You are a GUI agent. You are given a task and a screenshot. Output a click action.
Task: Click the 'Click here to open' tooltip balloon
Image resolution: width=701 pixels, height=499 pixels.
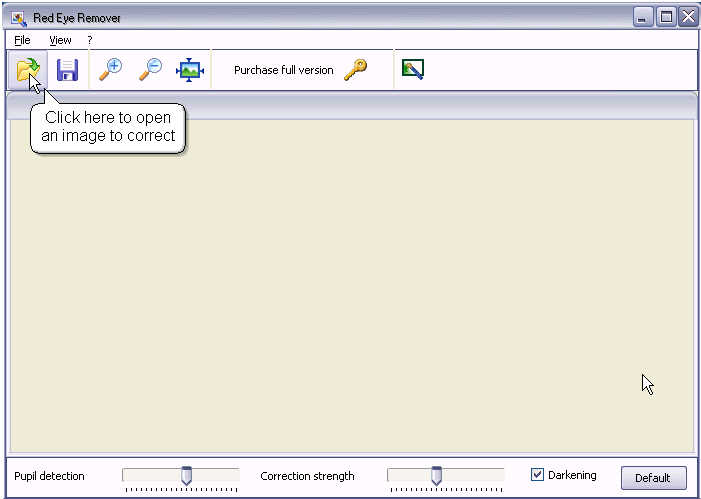click(x=108, y=128)
